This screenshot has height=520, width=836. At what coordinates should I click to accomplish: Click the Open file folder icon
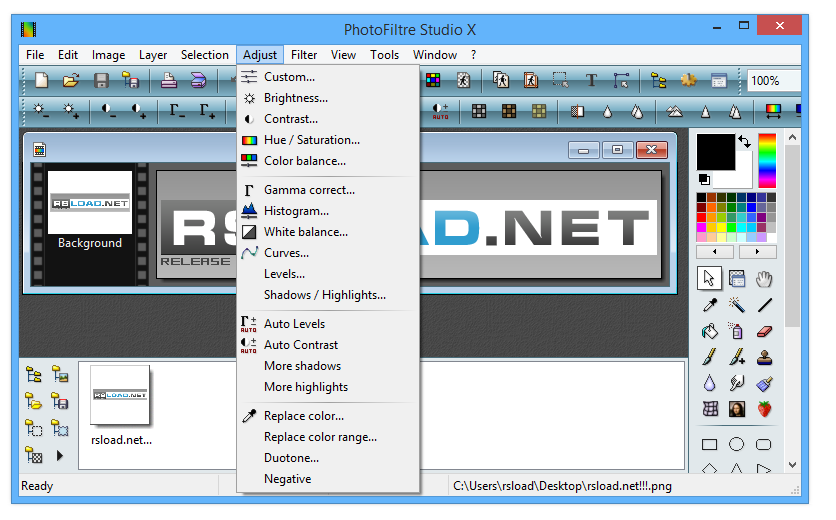click(70, 81)
